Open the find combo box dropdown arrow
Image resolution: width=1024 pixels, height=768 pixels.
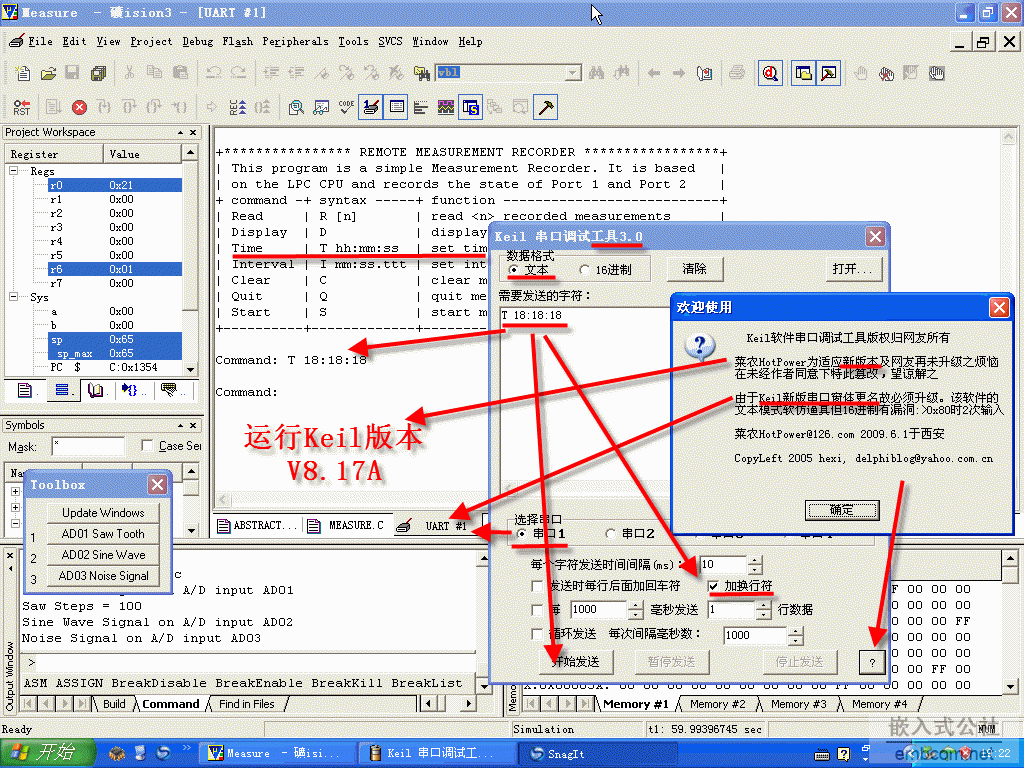(x=573, y=72)
